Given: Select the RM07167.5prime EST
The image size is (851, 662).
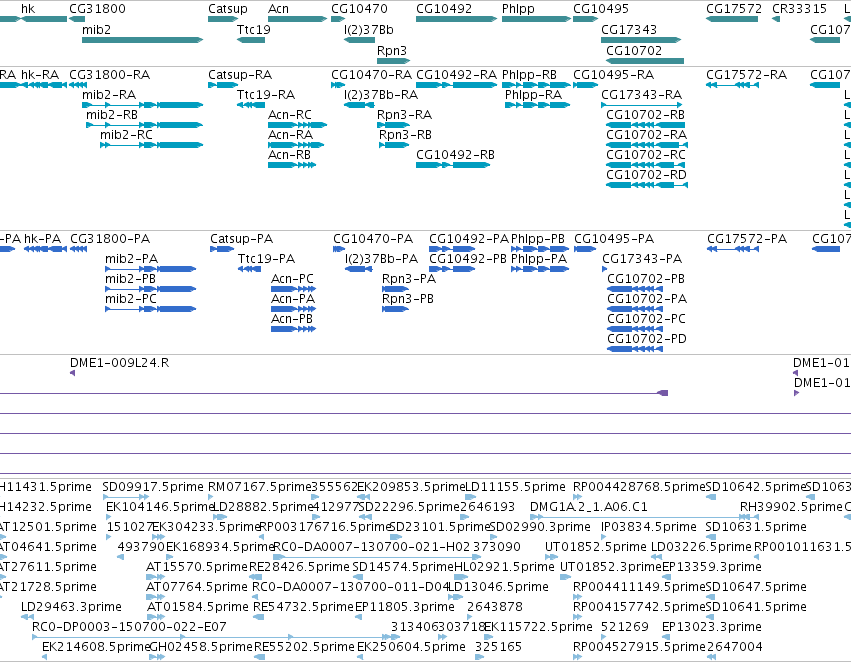Looking at the screenshot, I should click(x=211, y=496).
